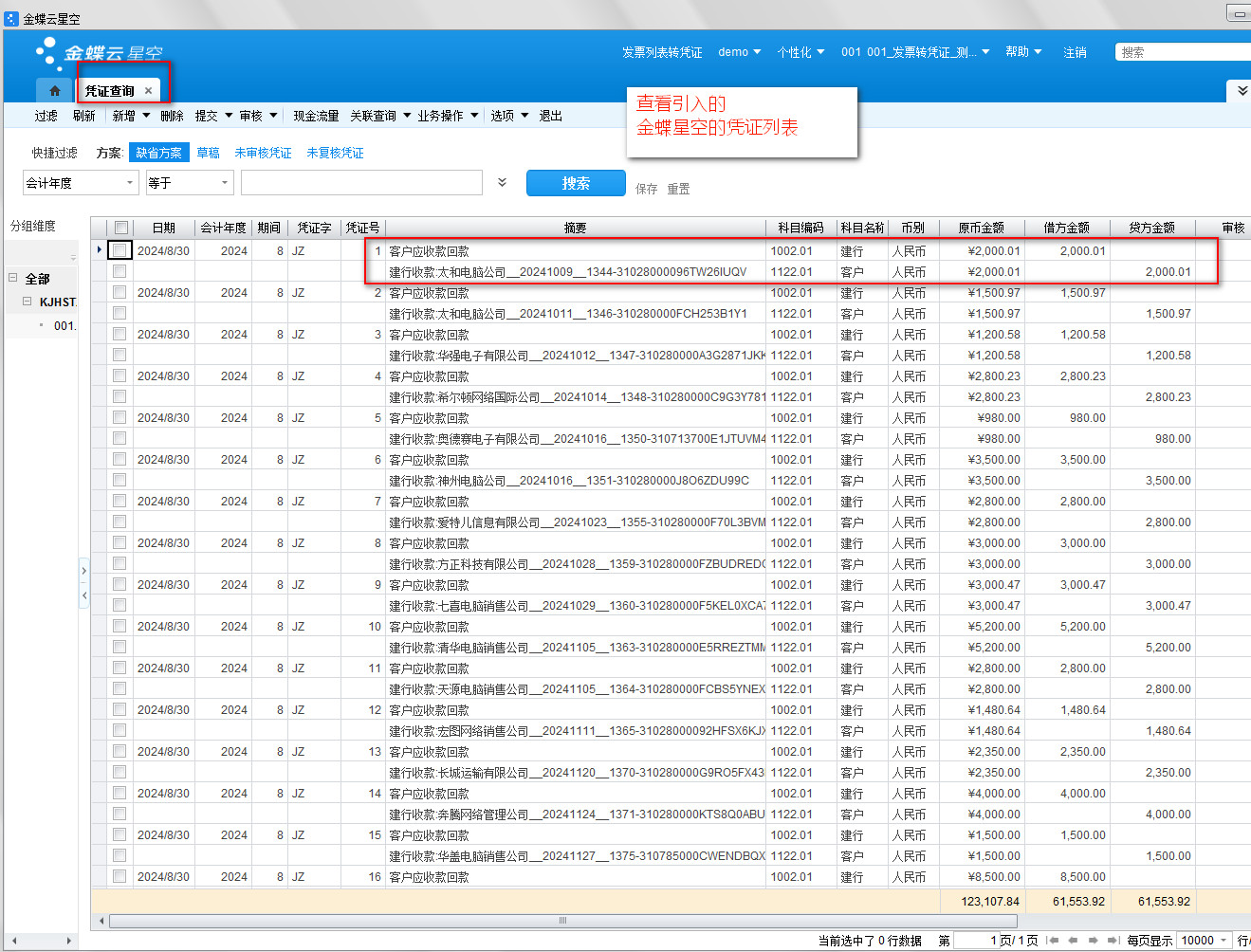Click the 过滤 toolbar button
This screenshot has height=952, width=1251.
pos(46,116)
